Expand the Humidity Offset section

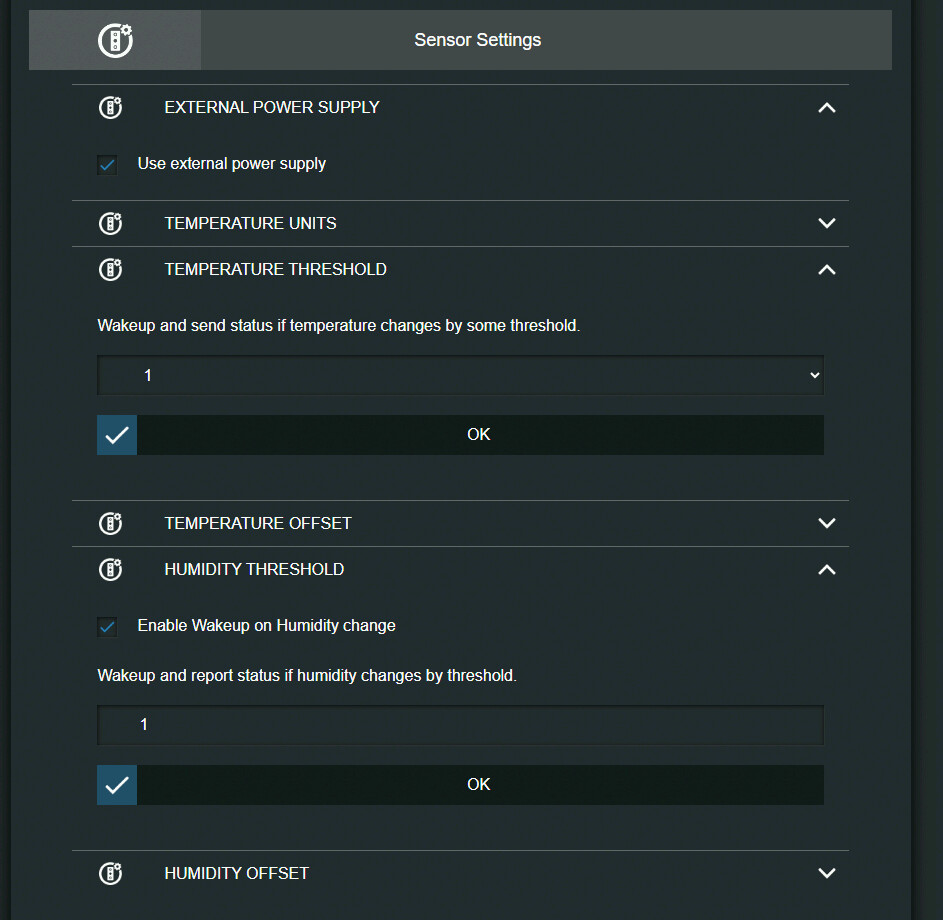826,874
